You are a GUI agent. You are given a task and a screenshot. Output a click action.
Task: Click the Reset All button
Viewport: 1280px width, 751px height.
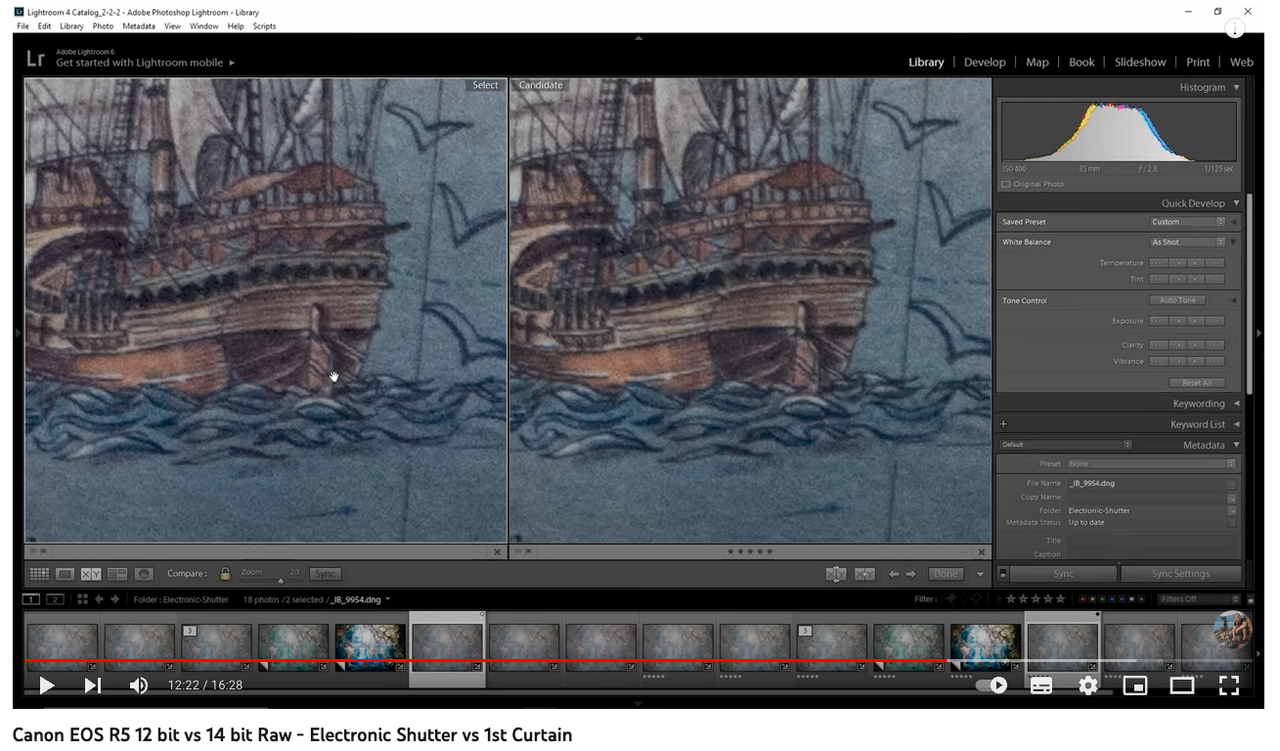pos(1197,383)
